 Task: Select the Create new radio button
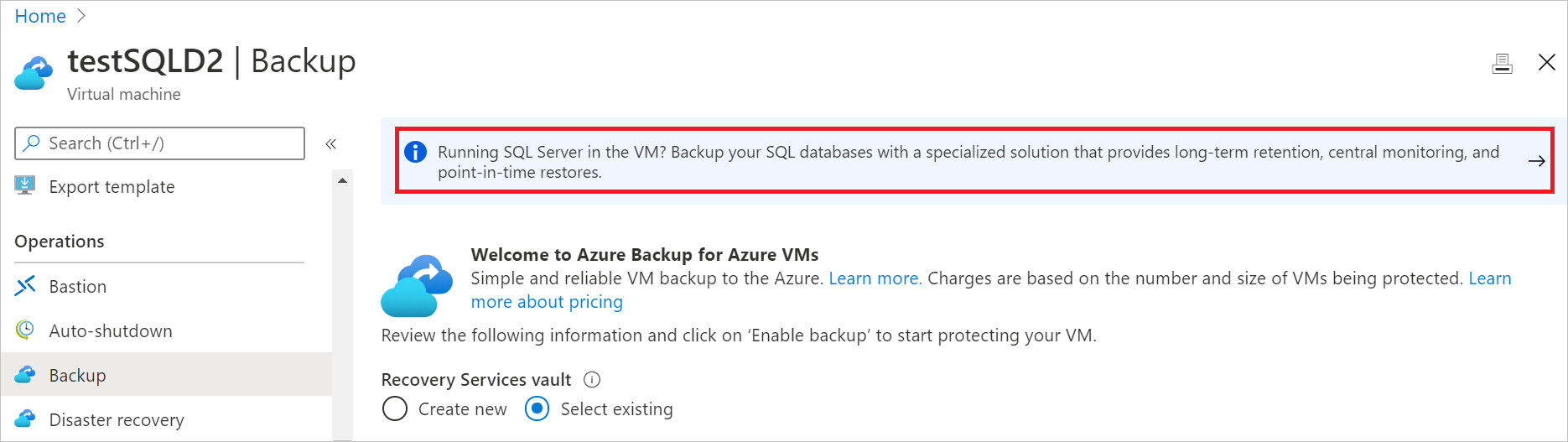tap(395, 409)
